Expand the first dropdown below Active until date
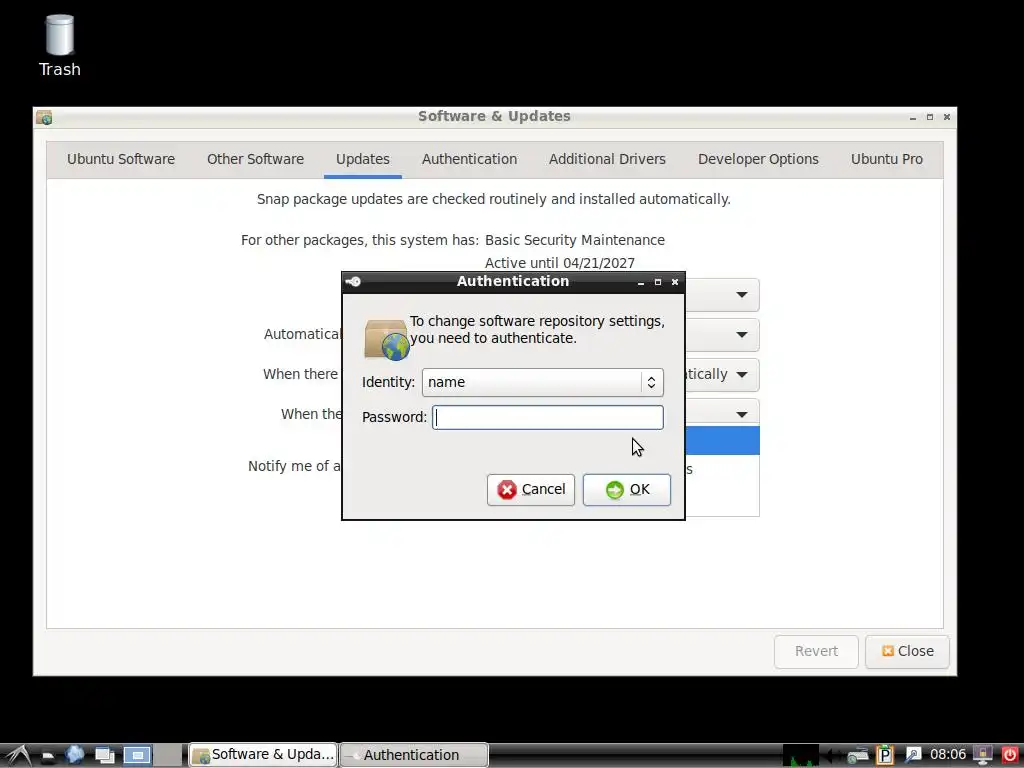 [742, 295]
